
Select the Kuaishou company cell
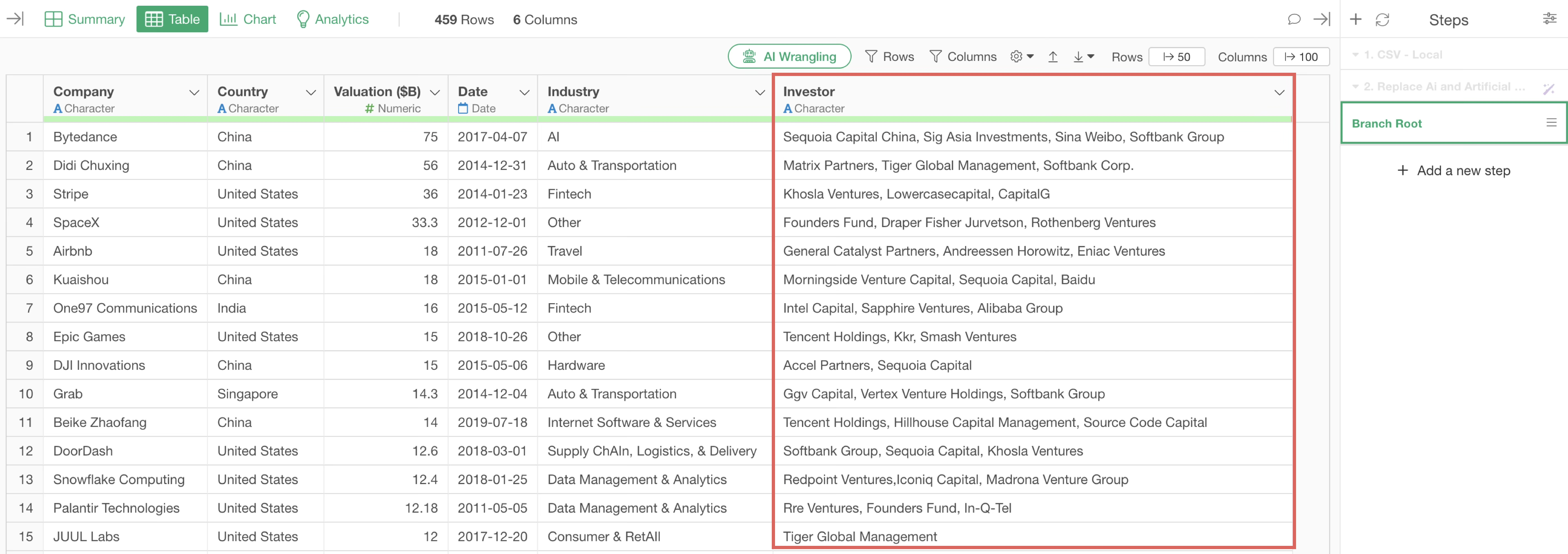(x=125, y=280)
